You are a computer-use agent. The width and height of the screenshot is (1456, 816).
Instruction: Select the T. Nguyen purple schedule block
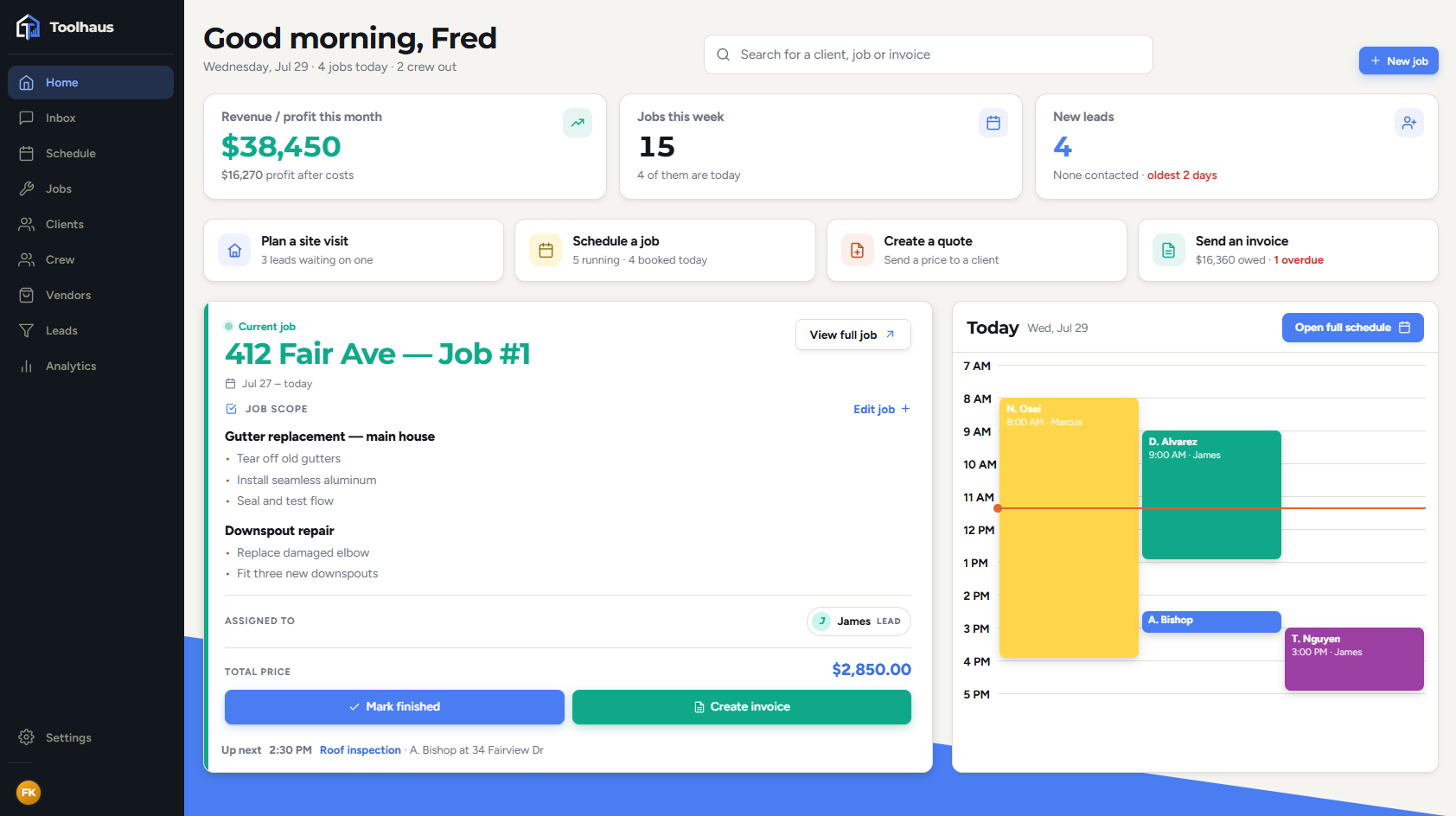coord(1354,659)
